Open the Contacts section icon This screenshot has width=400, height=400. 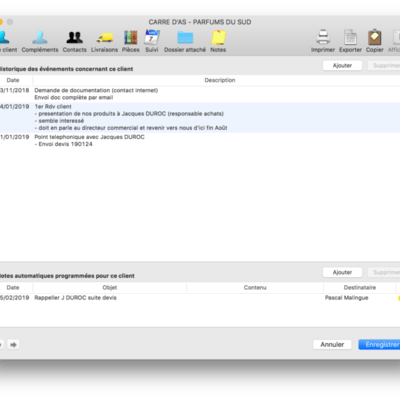point(75,37)
